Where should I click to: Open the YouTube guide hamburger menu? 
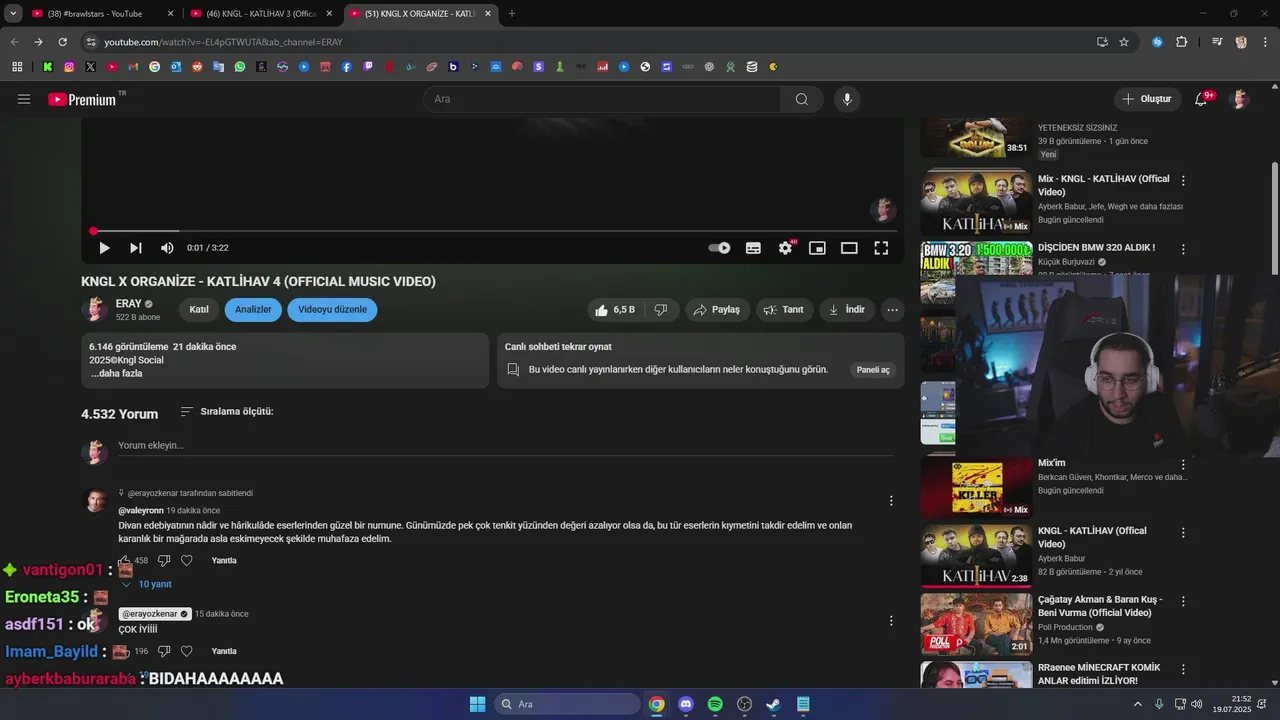(24, 99)
